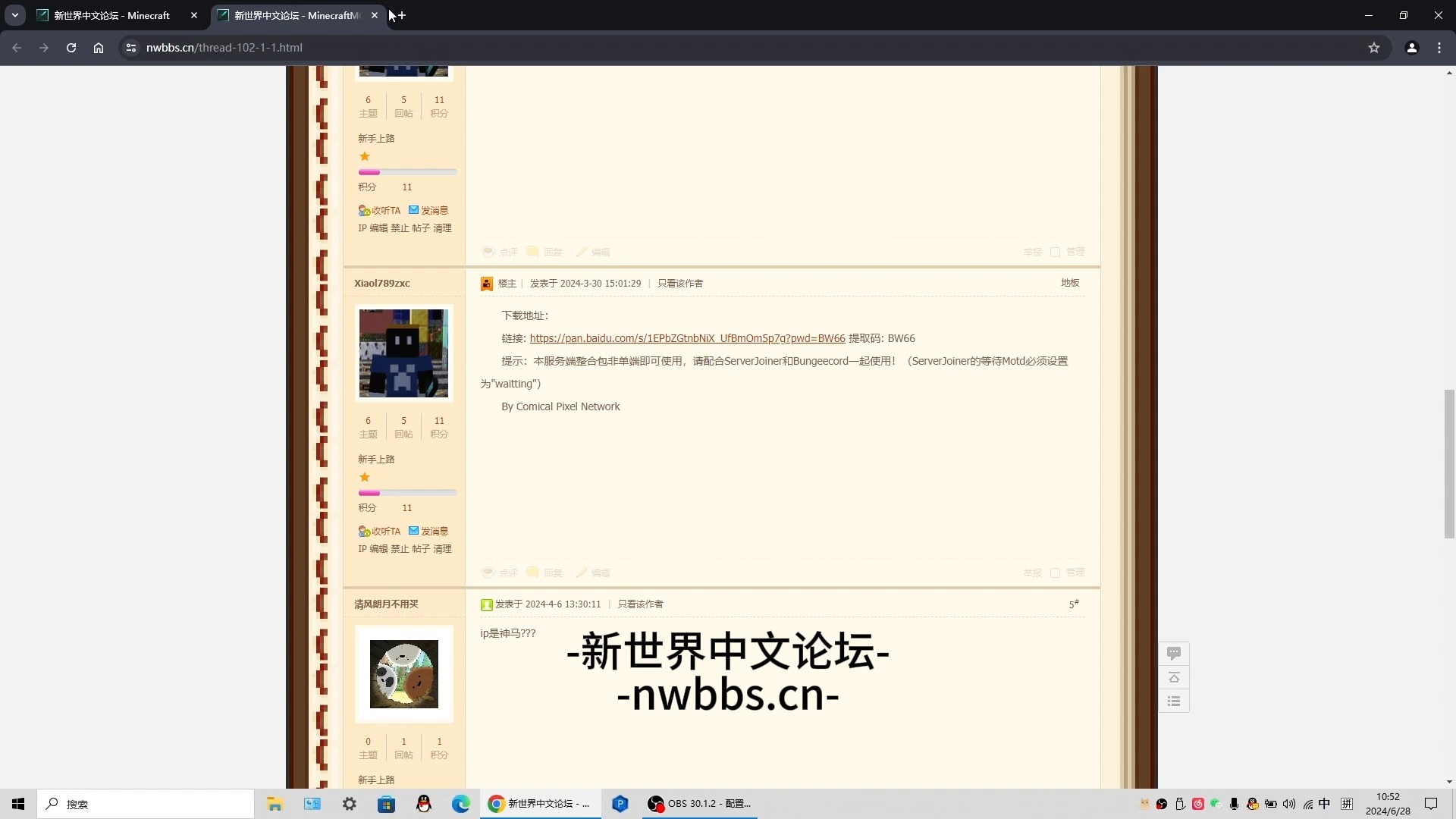The height and width of the screenshot is (819, 1456).
Task: Open the pan.baidu.com download link
Action: point(687,338)
